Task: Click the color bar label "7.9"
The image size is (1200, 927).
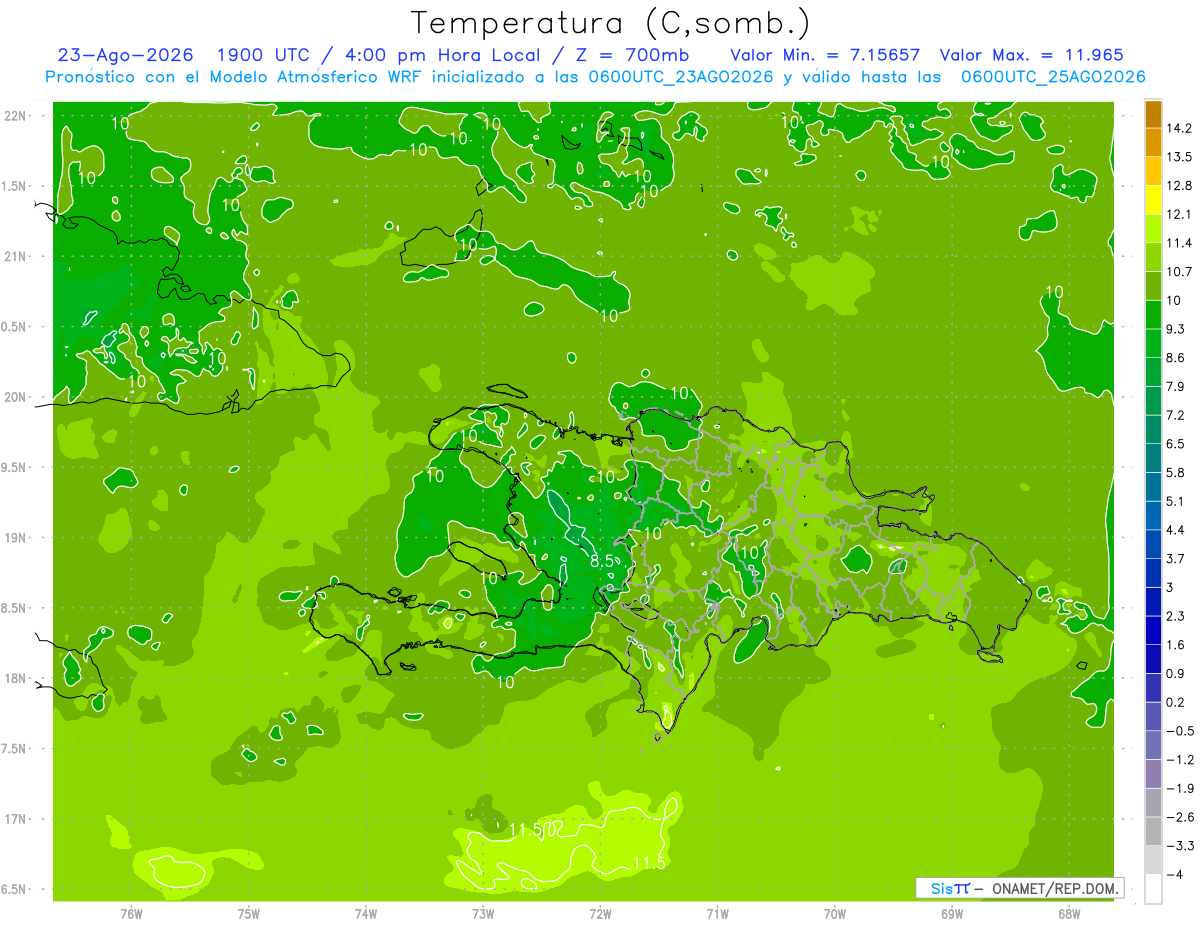Action: pos(1177,386)
